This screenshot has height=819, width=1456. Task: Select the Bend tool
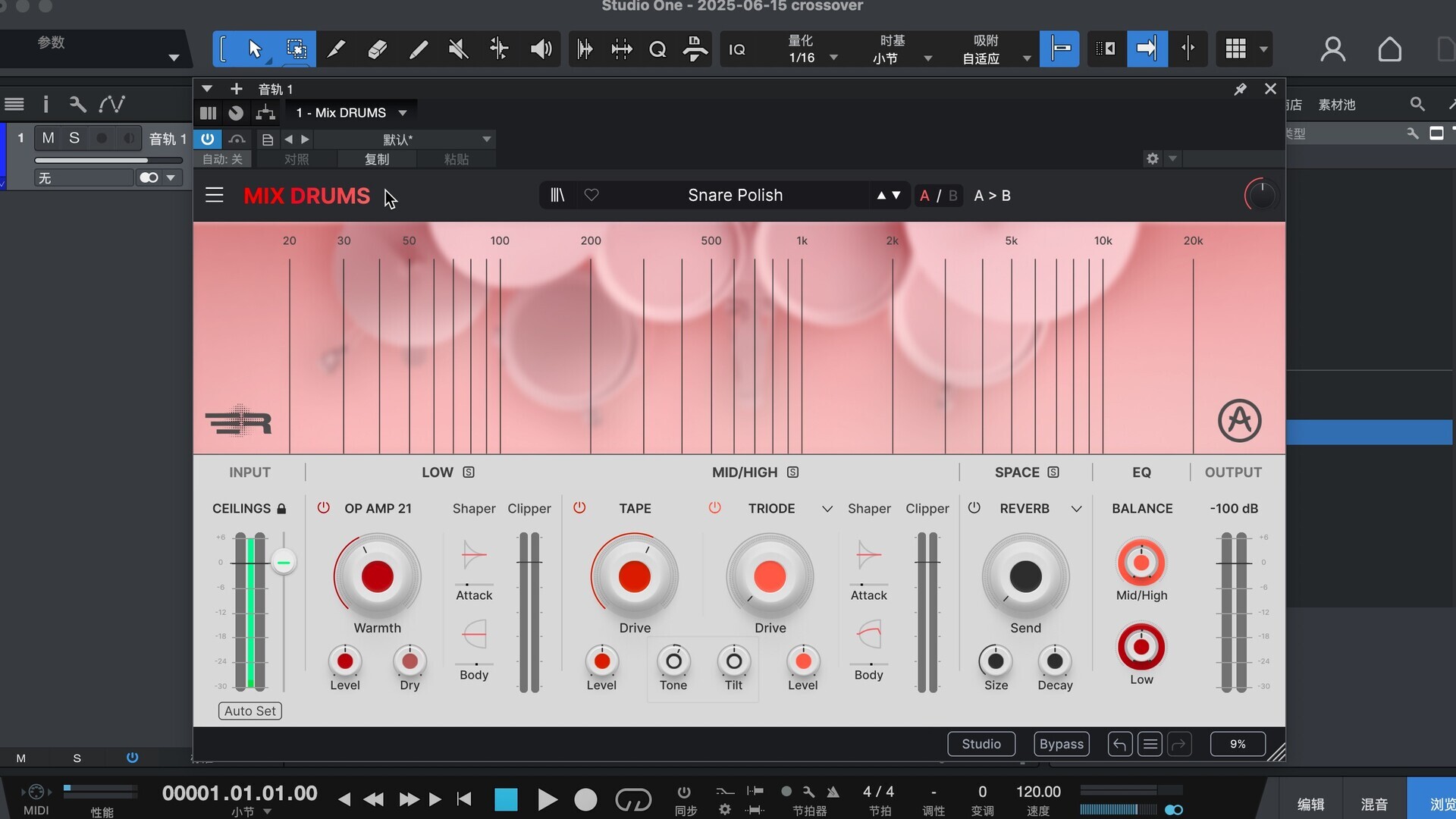[499, 49]
